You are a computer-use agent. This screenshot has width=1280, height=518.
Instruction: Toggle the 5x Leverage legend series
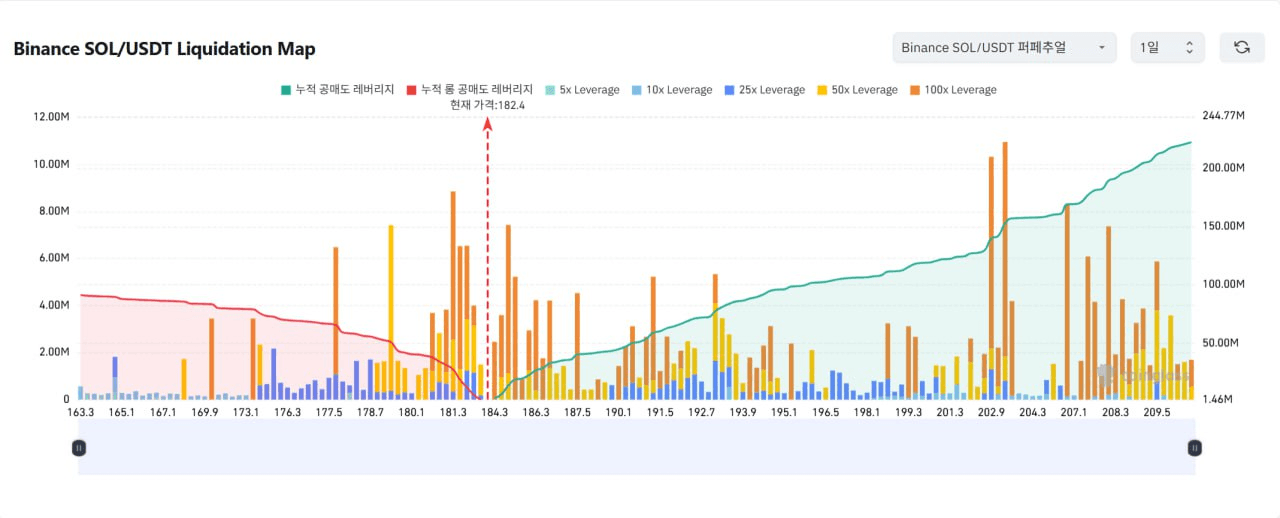click(581, 90)
